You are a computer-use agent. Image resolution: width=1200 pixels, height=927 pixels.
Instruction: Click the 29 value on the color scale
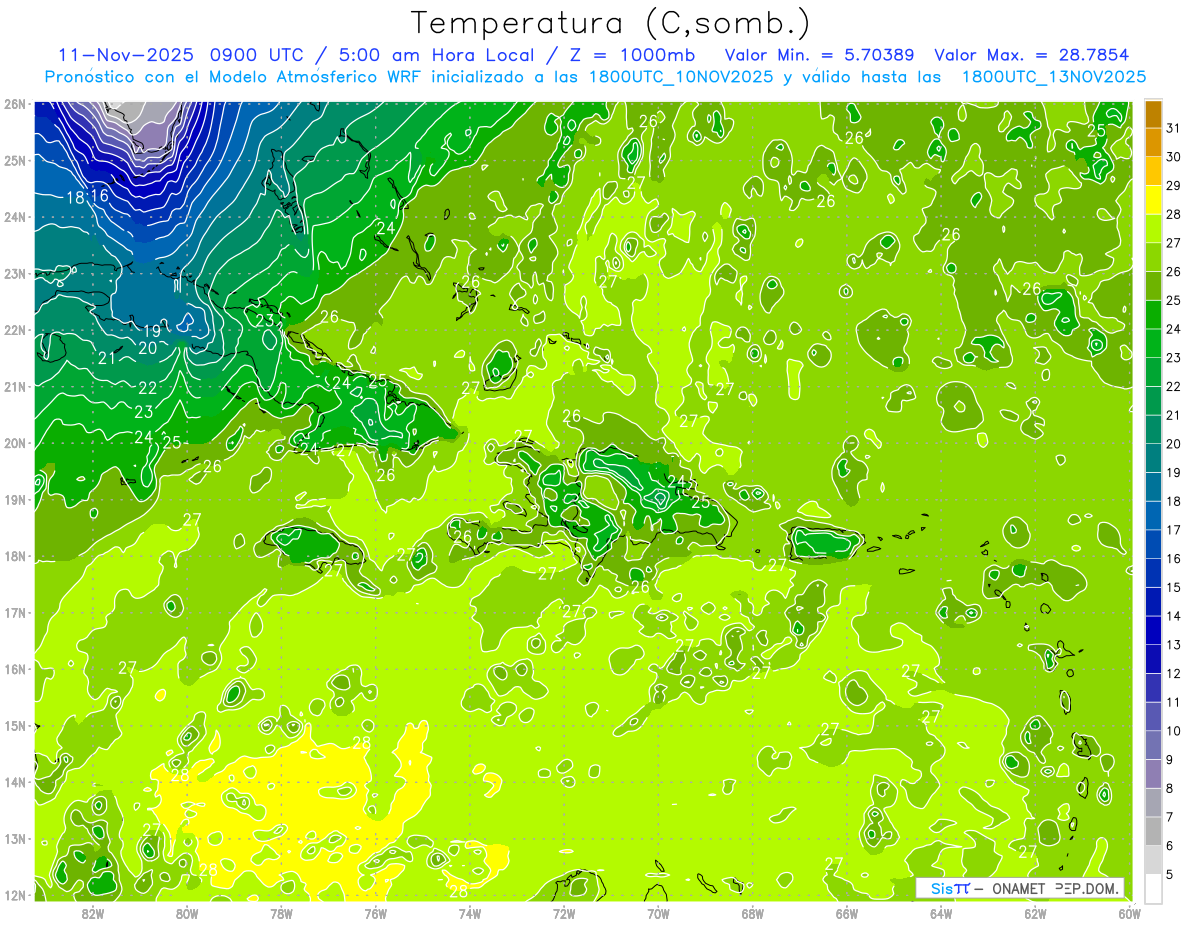1174,185
